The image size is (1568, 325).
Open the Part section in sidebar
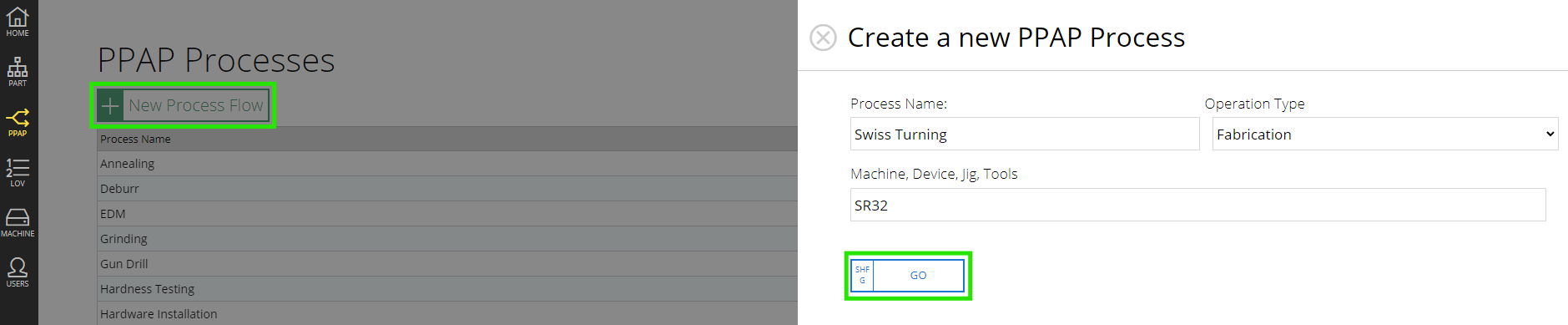click(x=18, y=72)
